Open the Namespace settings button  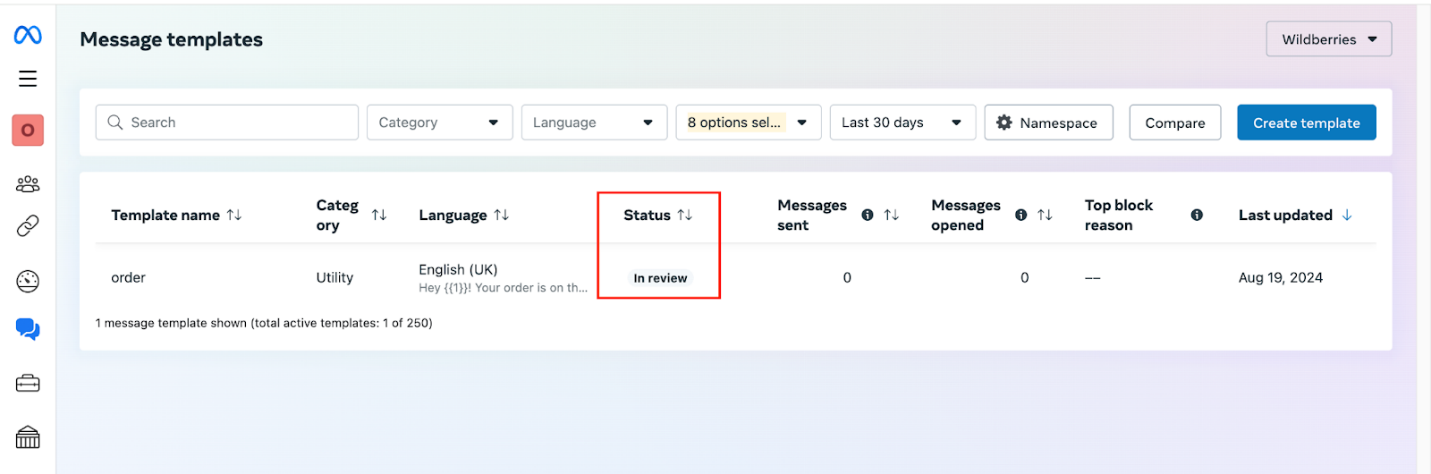1048,123
